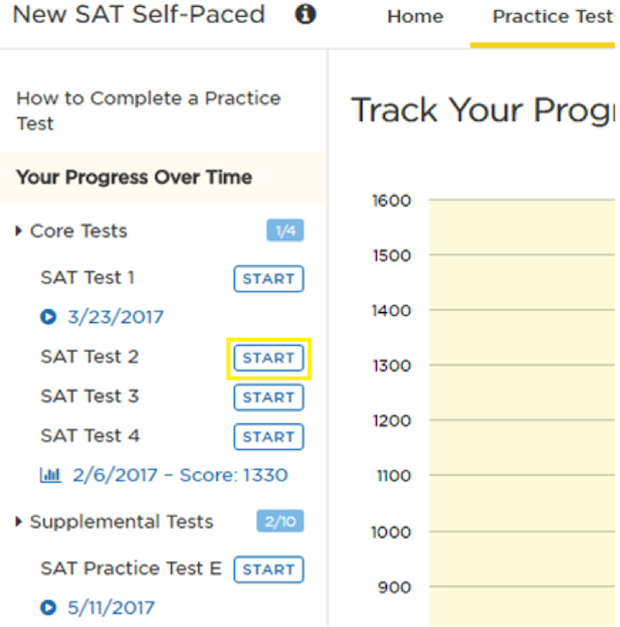
Task: Open the Home tab
Action: [x=415, y=17]
